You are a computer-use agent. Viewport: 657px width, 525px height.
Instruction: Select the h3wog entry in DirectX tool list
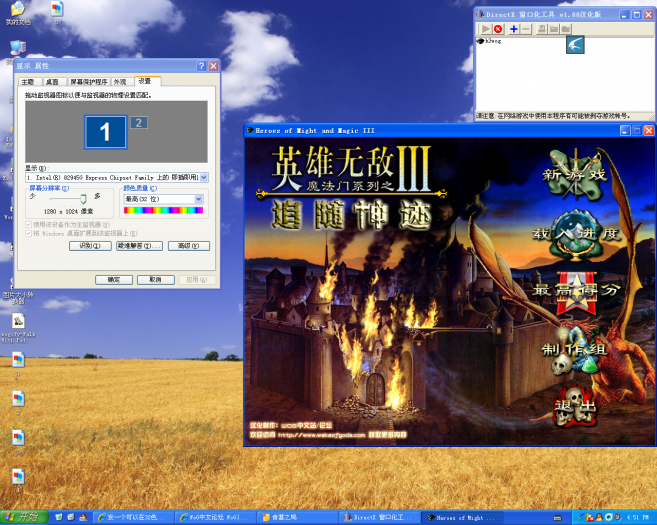pos(489,41)
